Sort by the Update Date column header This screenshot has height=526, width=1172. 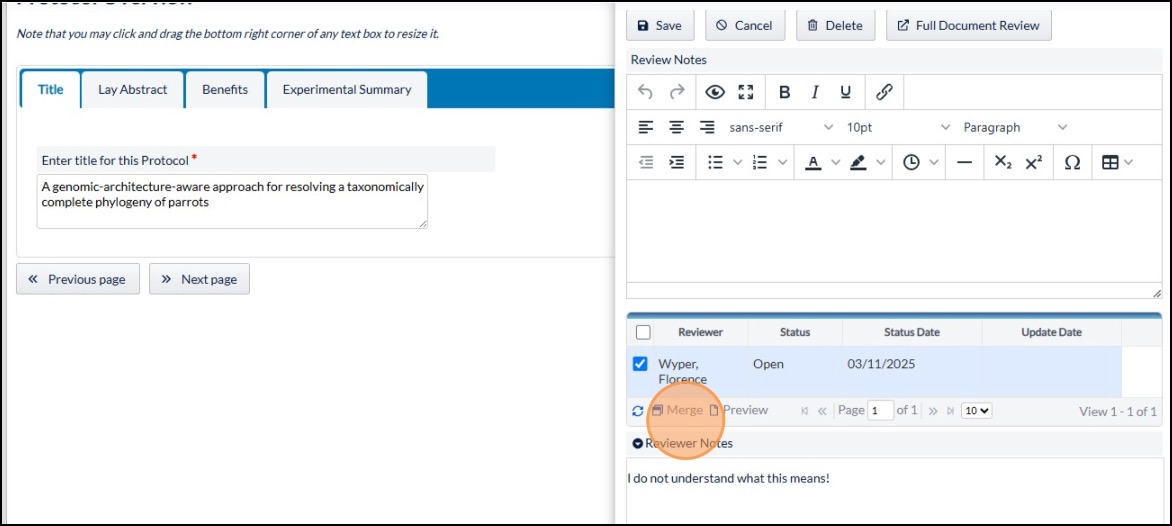(1052, 332)
